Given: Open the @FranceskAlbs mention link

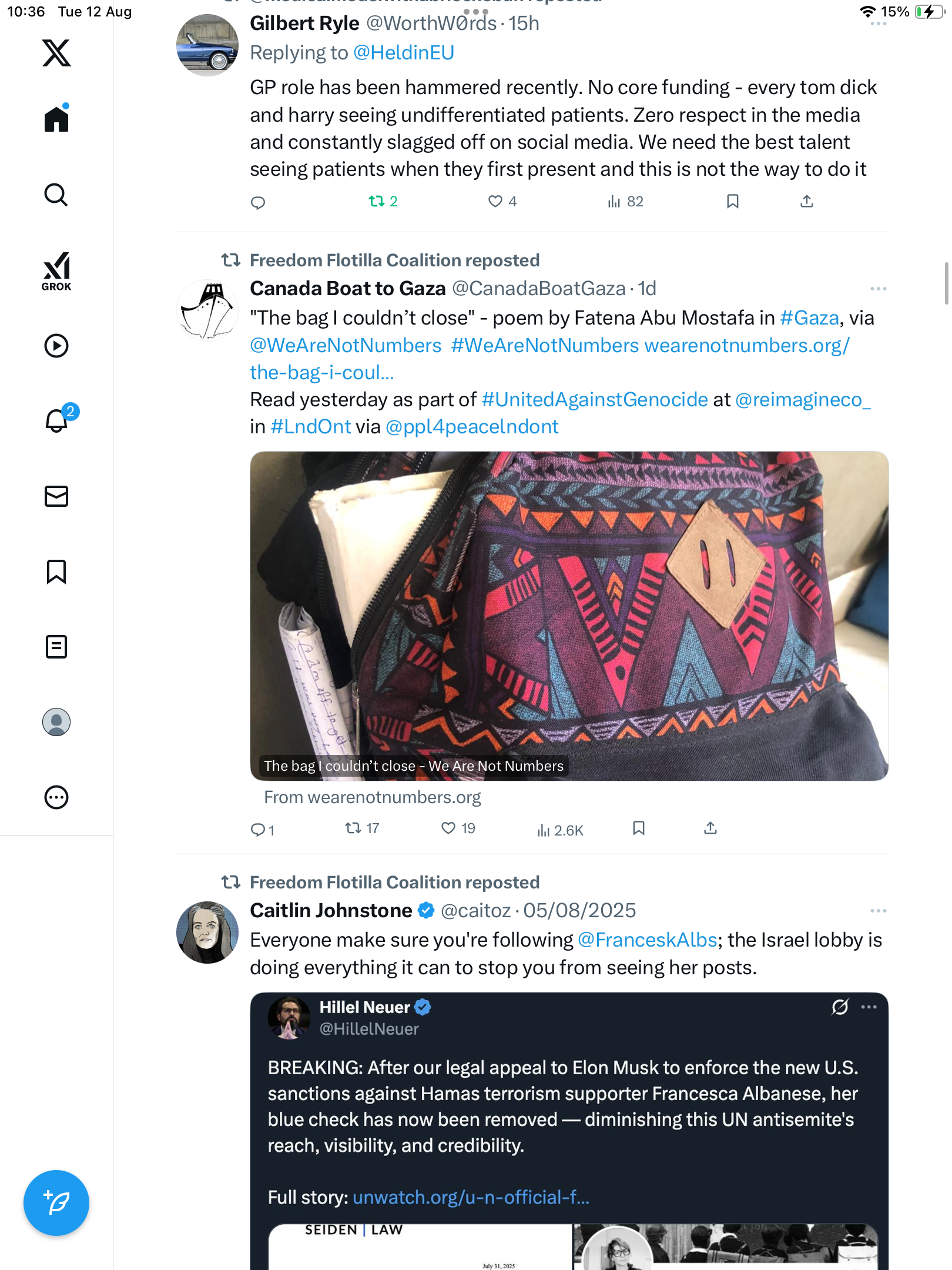Looking at the screenshot, I should click(647, 940).
